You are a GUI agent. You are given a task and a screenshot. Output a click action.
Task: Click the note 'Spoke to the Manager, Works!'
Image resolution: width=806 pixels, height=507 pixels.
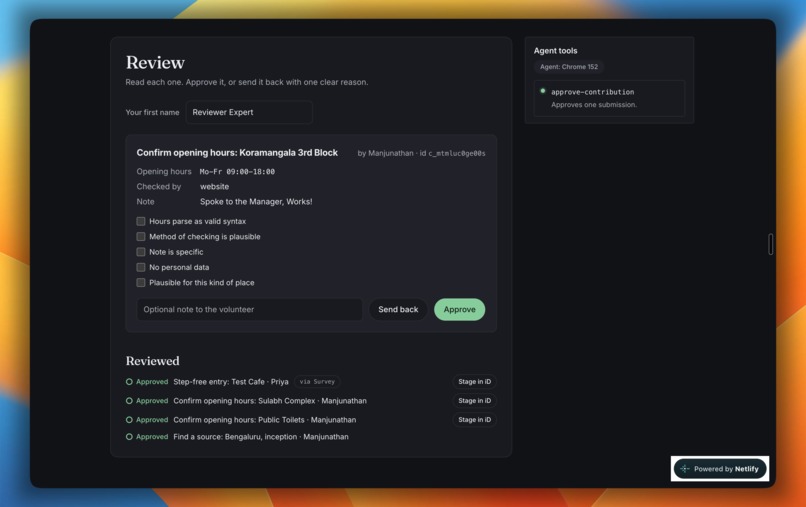click(256, 202)
